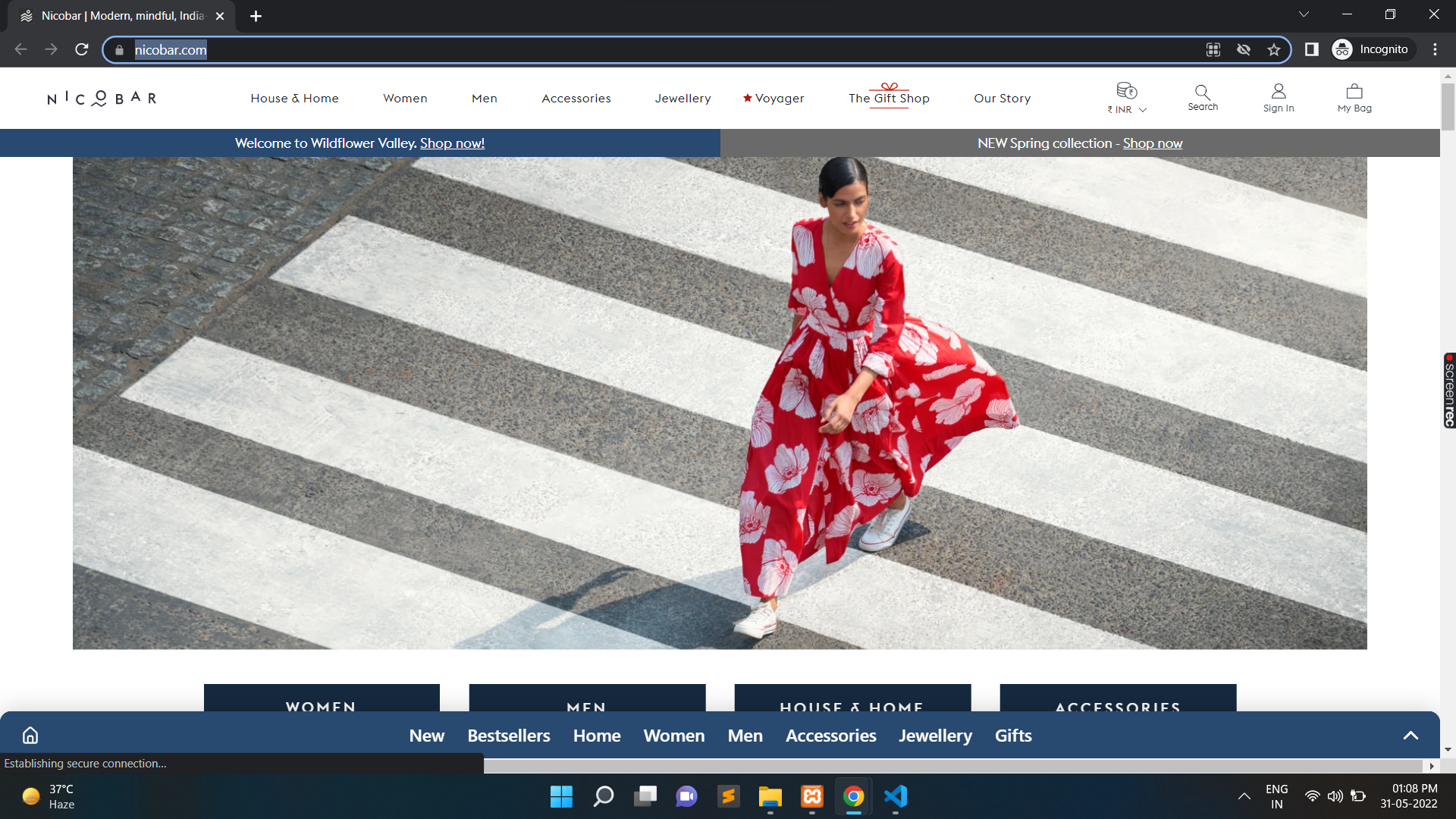Screen dimensions: 1456x819
Task: Click the third-party cookies blocked eye icon
Action: [1244, 49]
